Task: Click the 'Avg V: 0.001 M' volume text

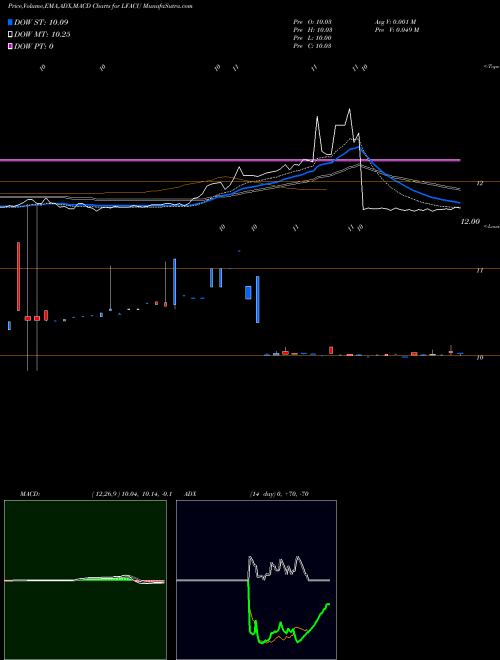Action: point(396,22)
